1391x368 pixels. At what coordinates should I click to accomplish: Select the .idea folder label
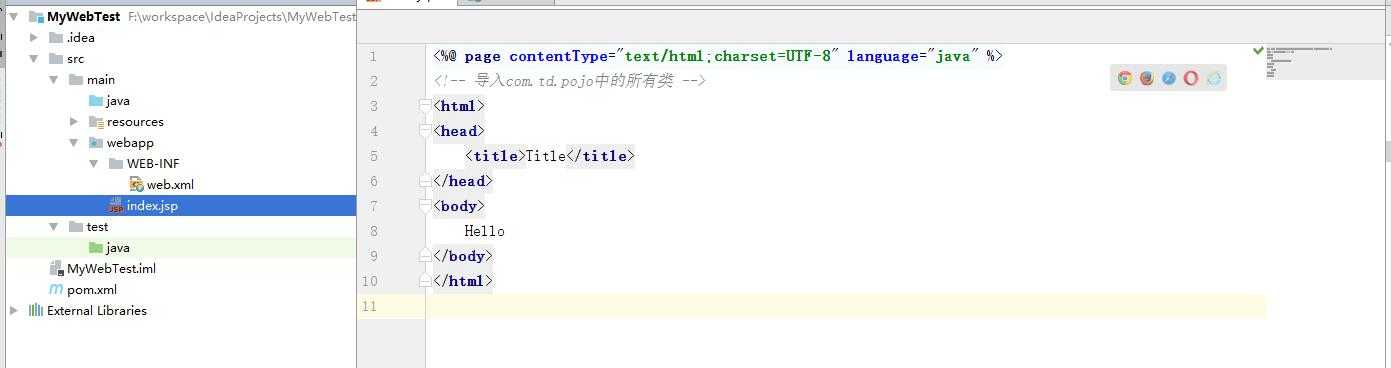point(81,38)
